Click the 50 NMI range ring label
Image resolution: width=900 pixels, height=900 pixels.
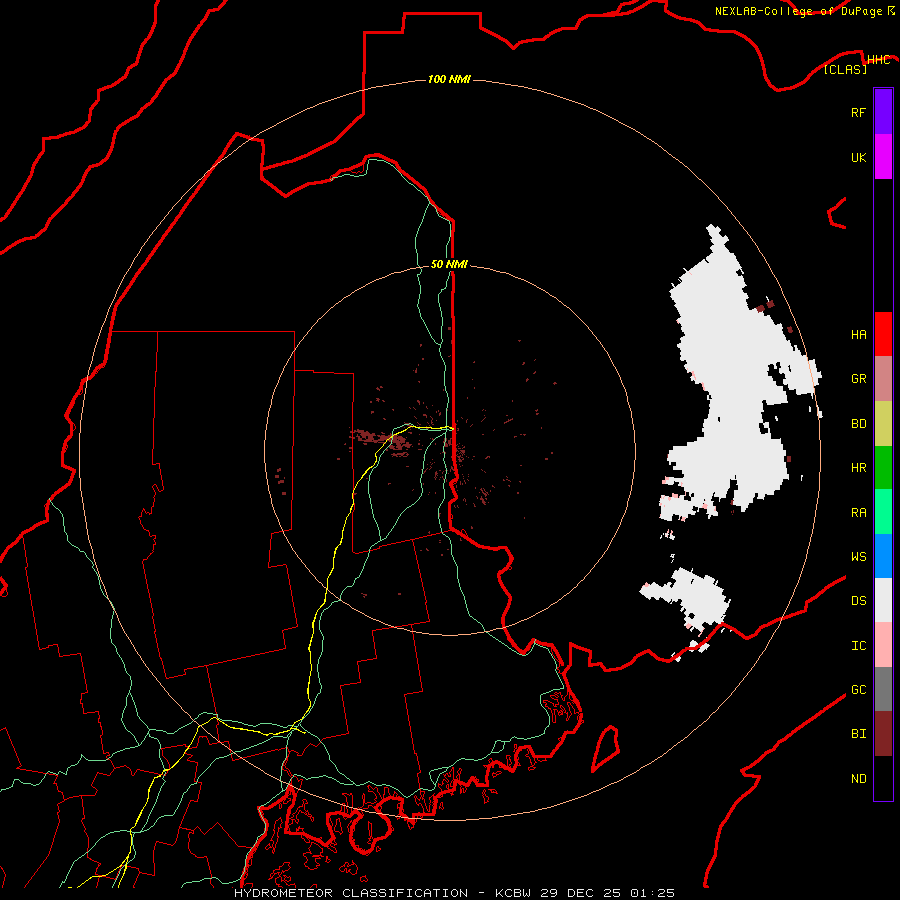coord(449,264)
